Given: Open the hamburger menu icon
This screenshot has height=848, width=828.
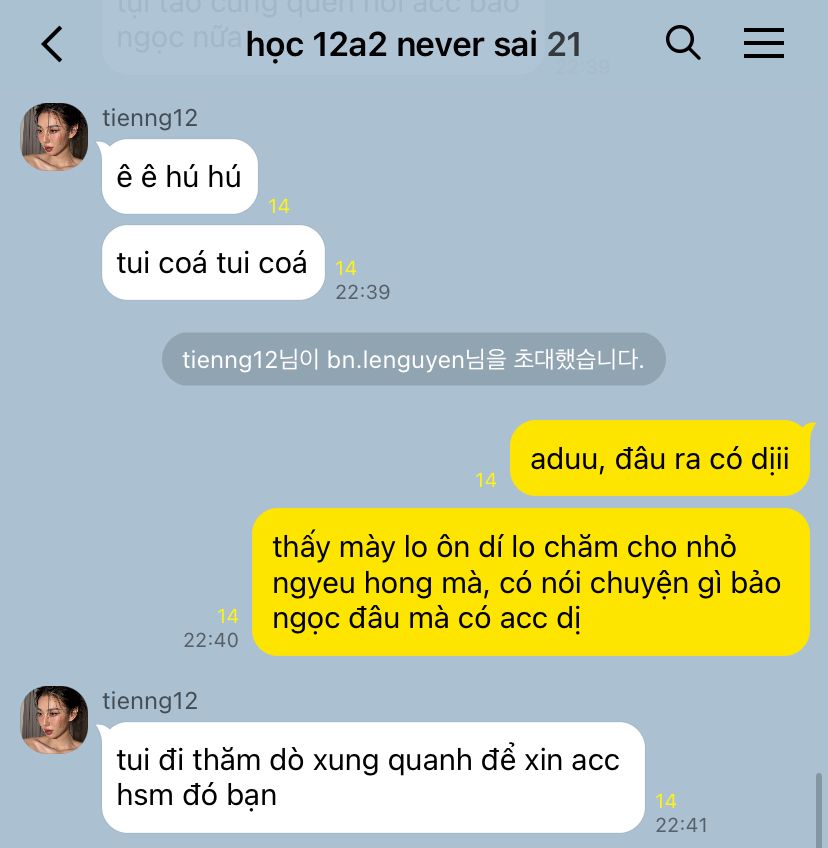Looking at the screenshot, I should (x=764, y=43).
